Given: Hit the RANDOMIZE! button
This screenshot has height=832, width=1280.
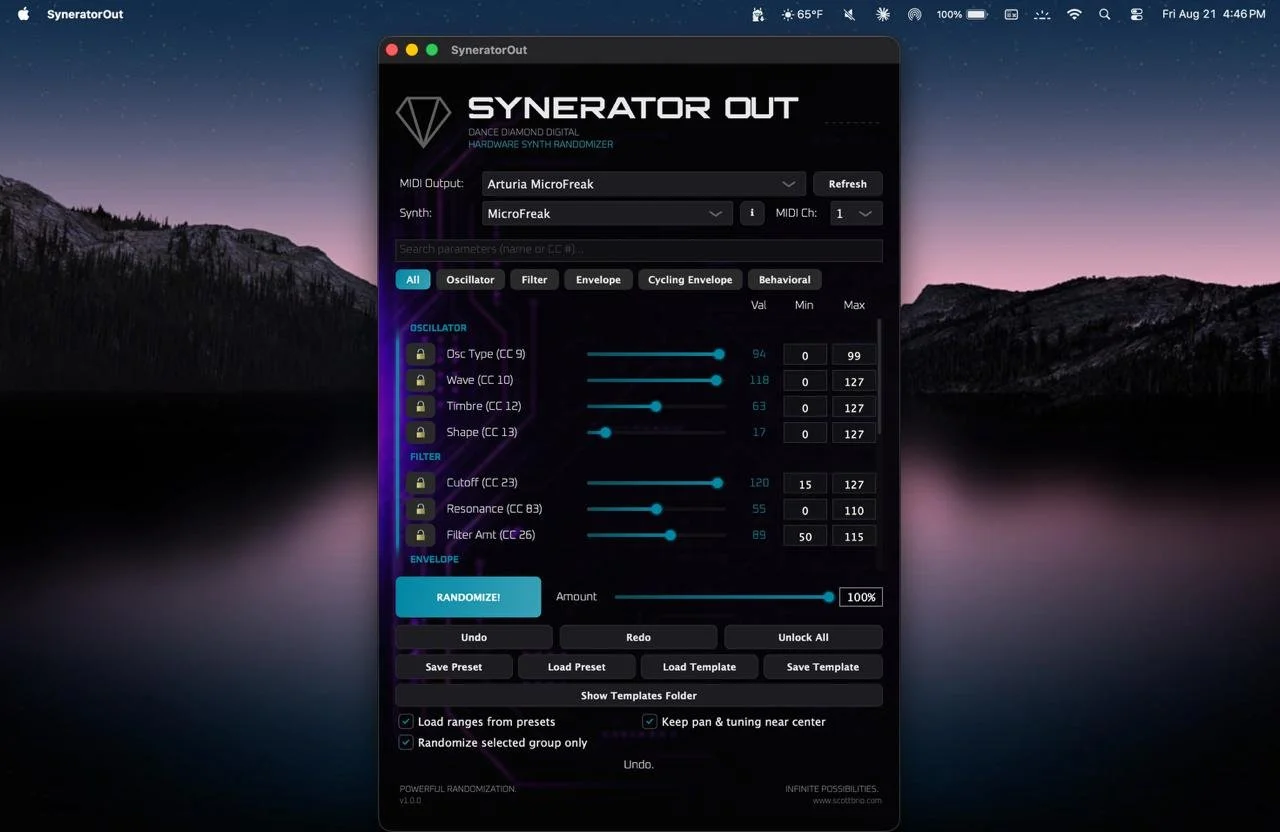Looking at the screenshot, I should click(468, 597).
